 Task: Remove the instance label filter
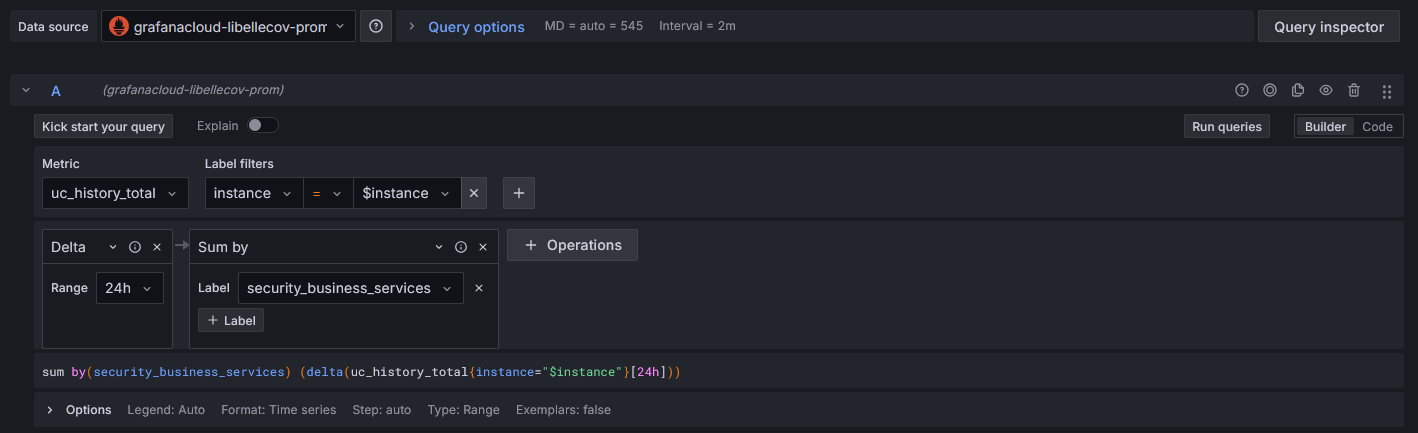tap(474, 193)
